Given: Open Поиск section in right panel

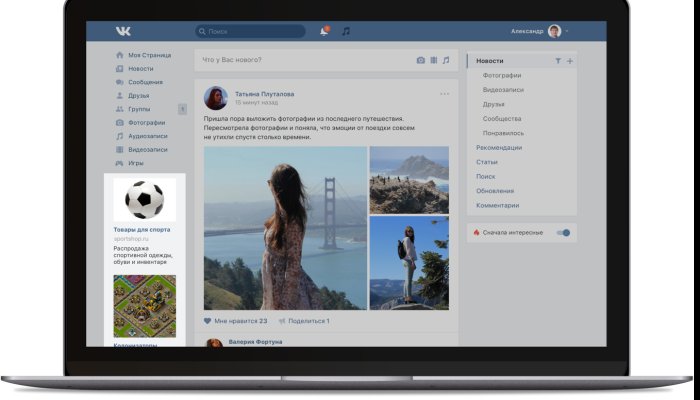Looking at the screenshot, I should tap(485, 176).
